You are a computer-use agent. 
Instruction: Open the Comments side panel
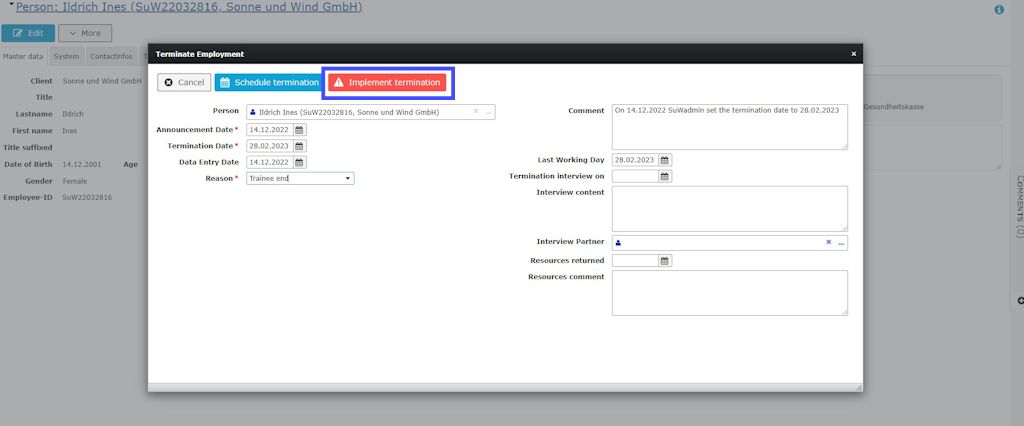[x=1019, y=206]
